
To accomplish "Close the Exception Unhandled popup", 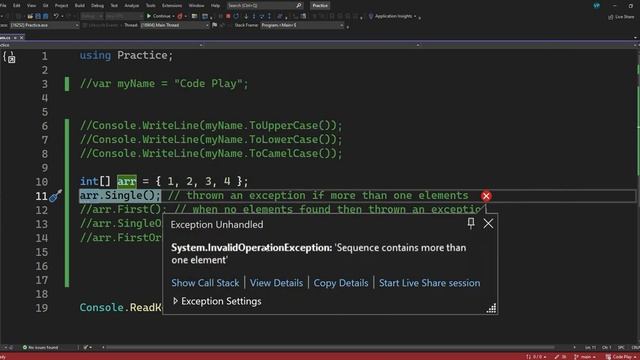I will click(488, 223).
